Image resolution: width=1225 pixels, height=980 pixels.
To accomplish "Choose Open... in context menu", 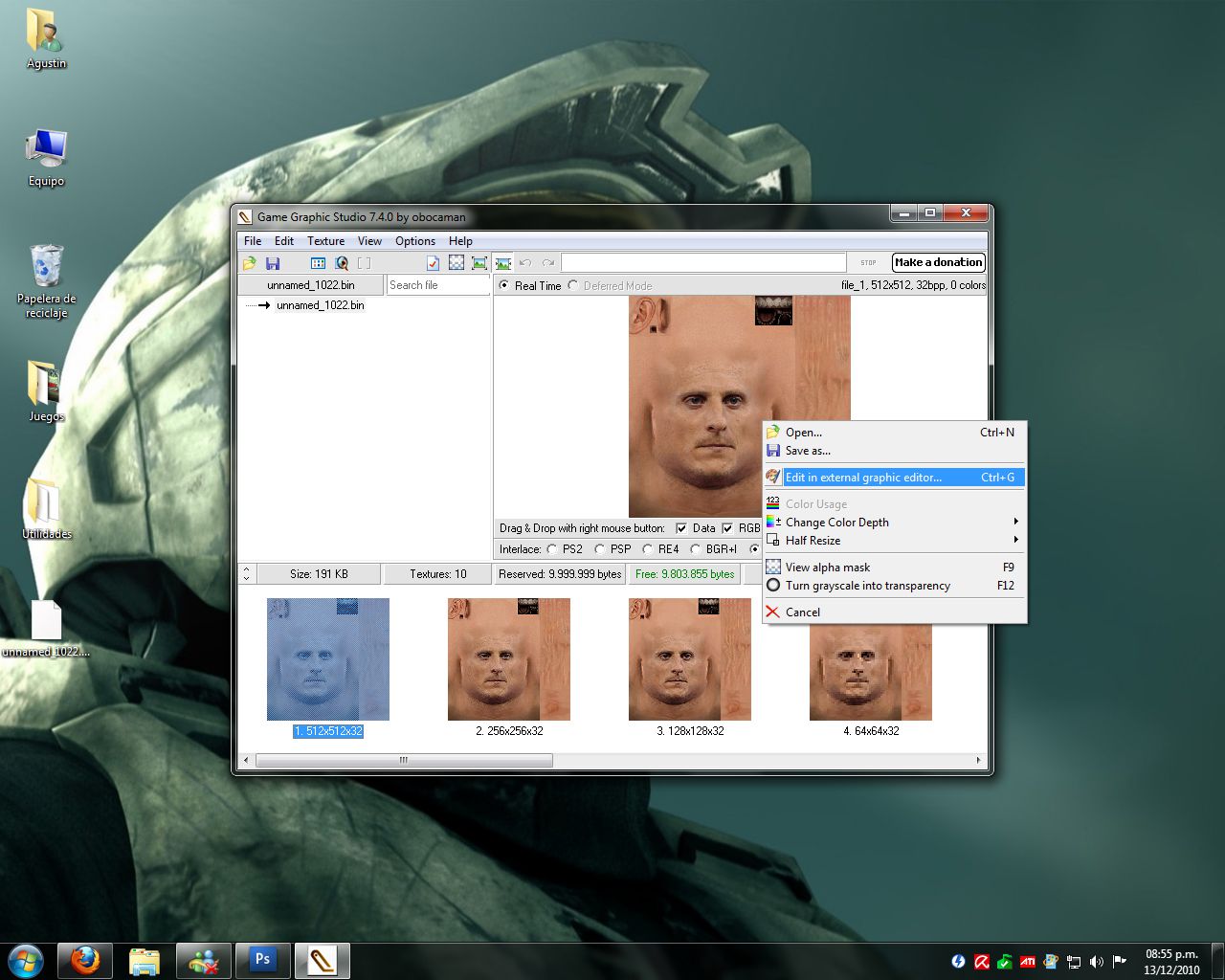I will point(894,433).
